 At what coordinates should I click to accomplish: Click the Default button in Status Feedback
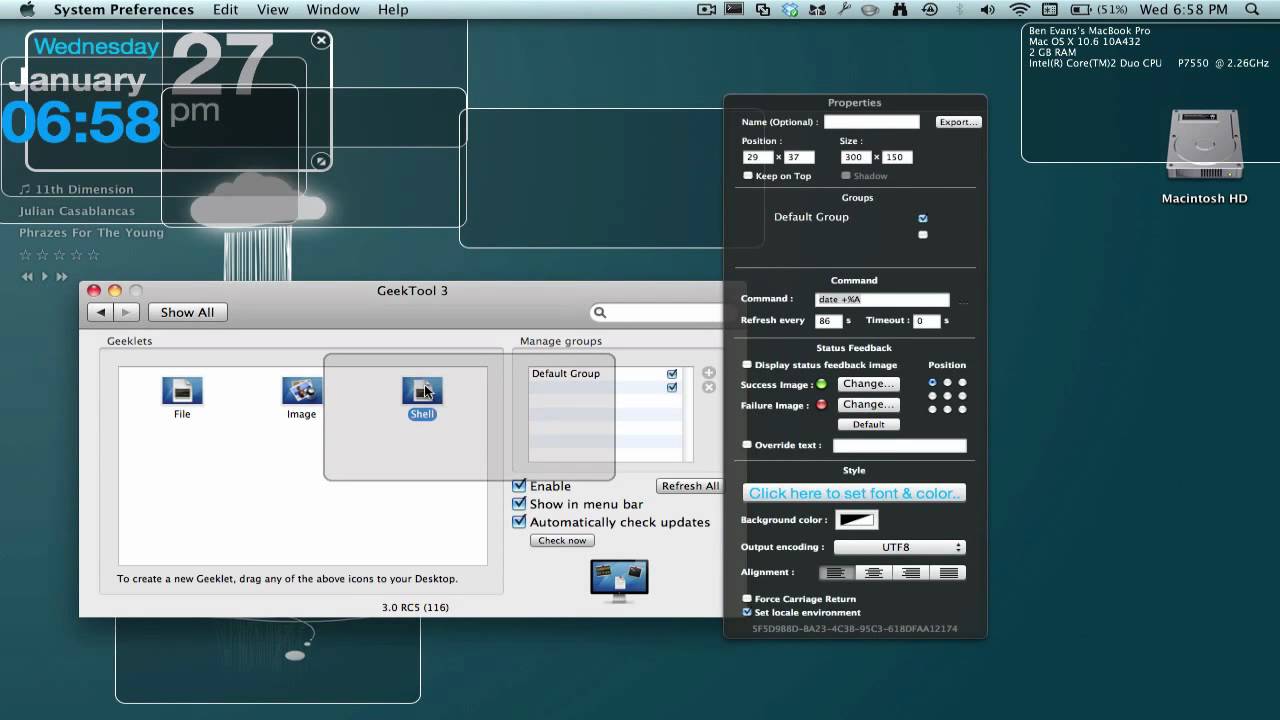tap(868, 424)
